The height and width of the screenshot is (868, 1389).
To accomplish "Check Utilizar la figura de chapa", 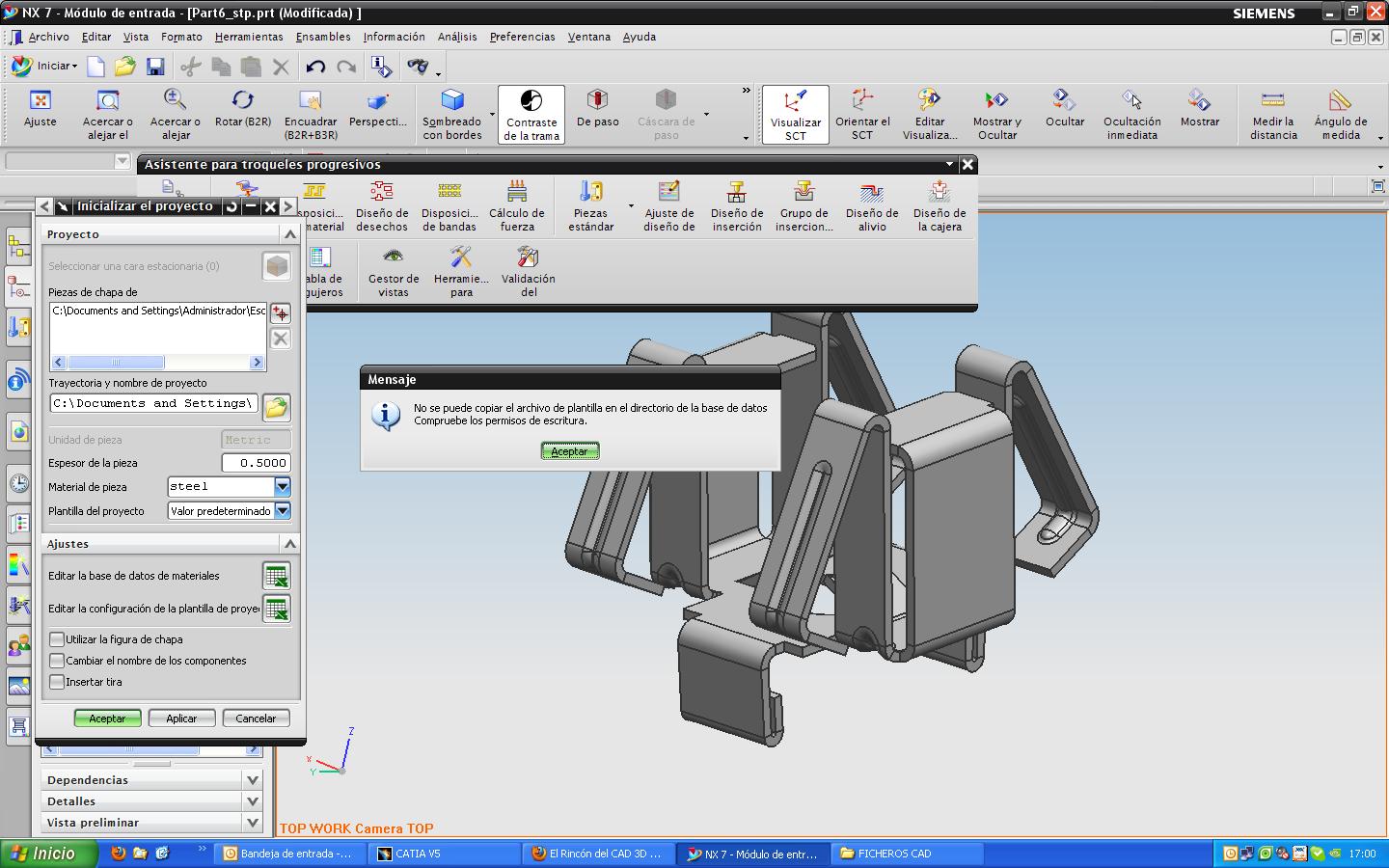I will tap(57, 639).
